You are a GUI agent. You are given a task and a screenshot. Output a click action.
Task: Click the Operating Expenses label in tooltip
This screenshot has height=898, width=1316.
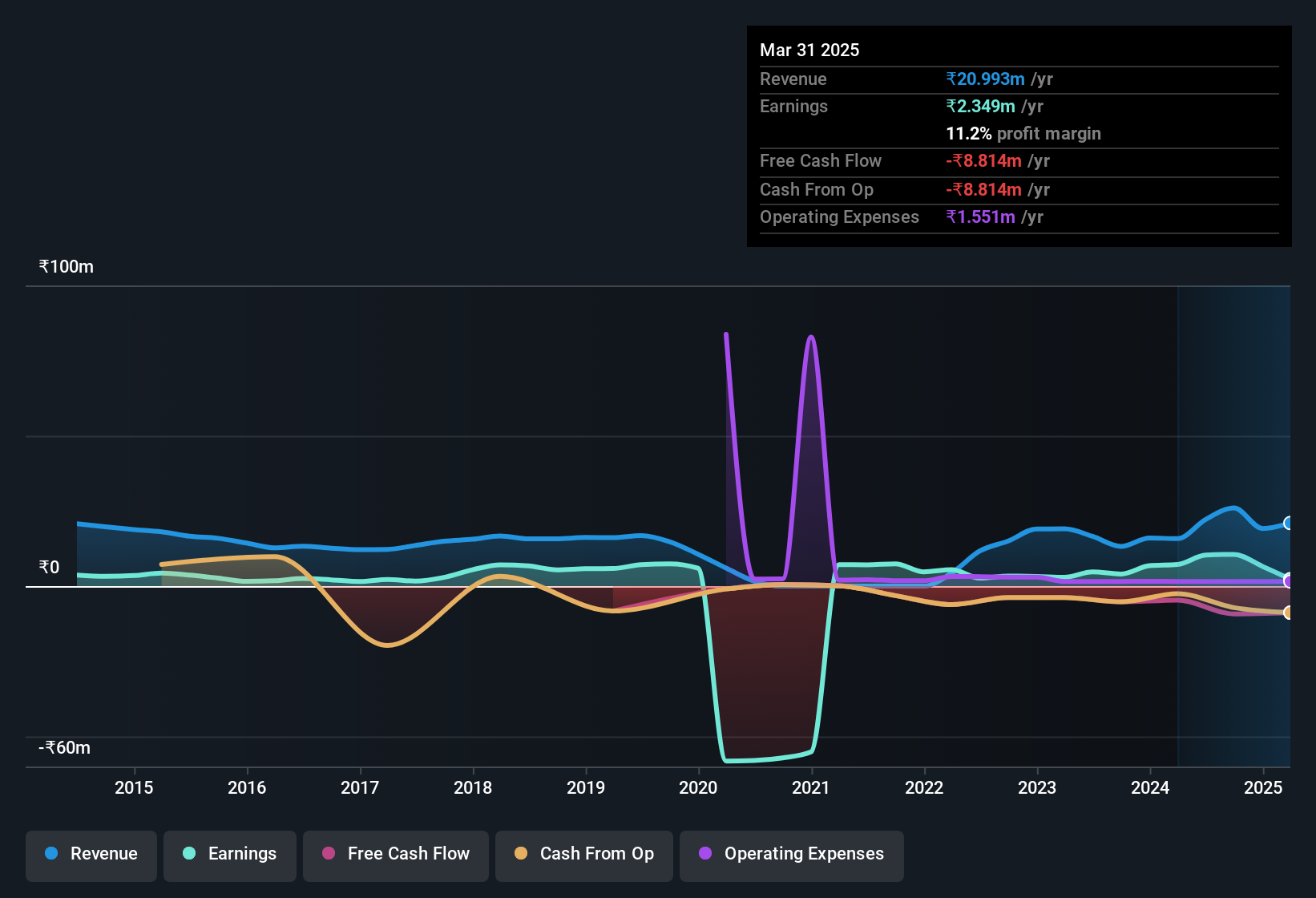(839, 217)
